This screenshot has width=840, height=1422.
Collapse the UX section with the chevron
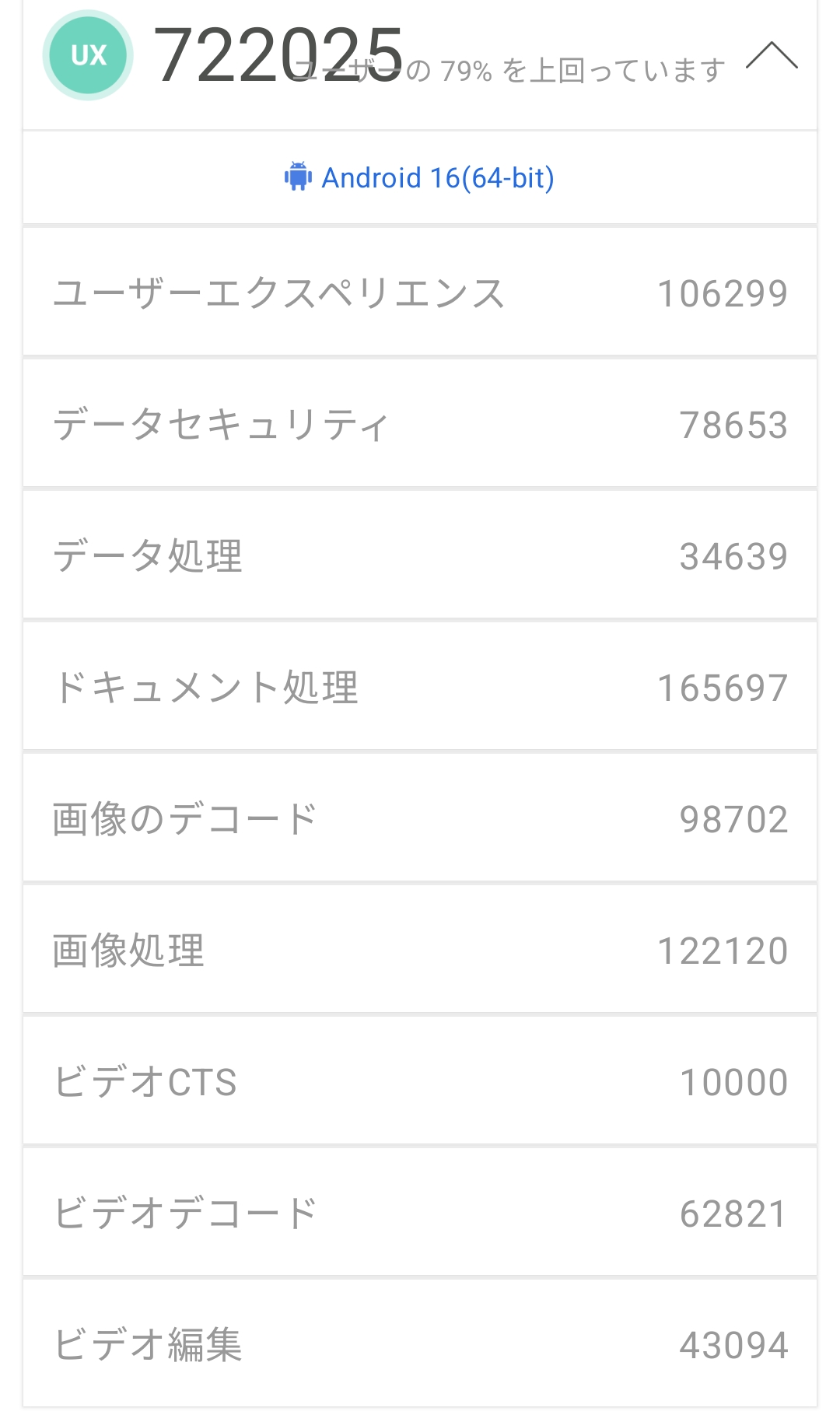click(771, 55)
